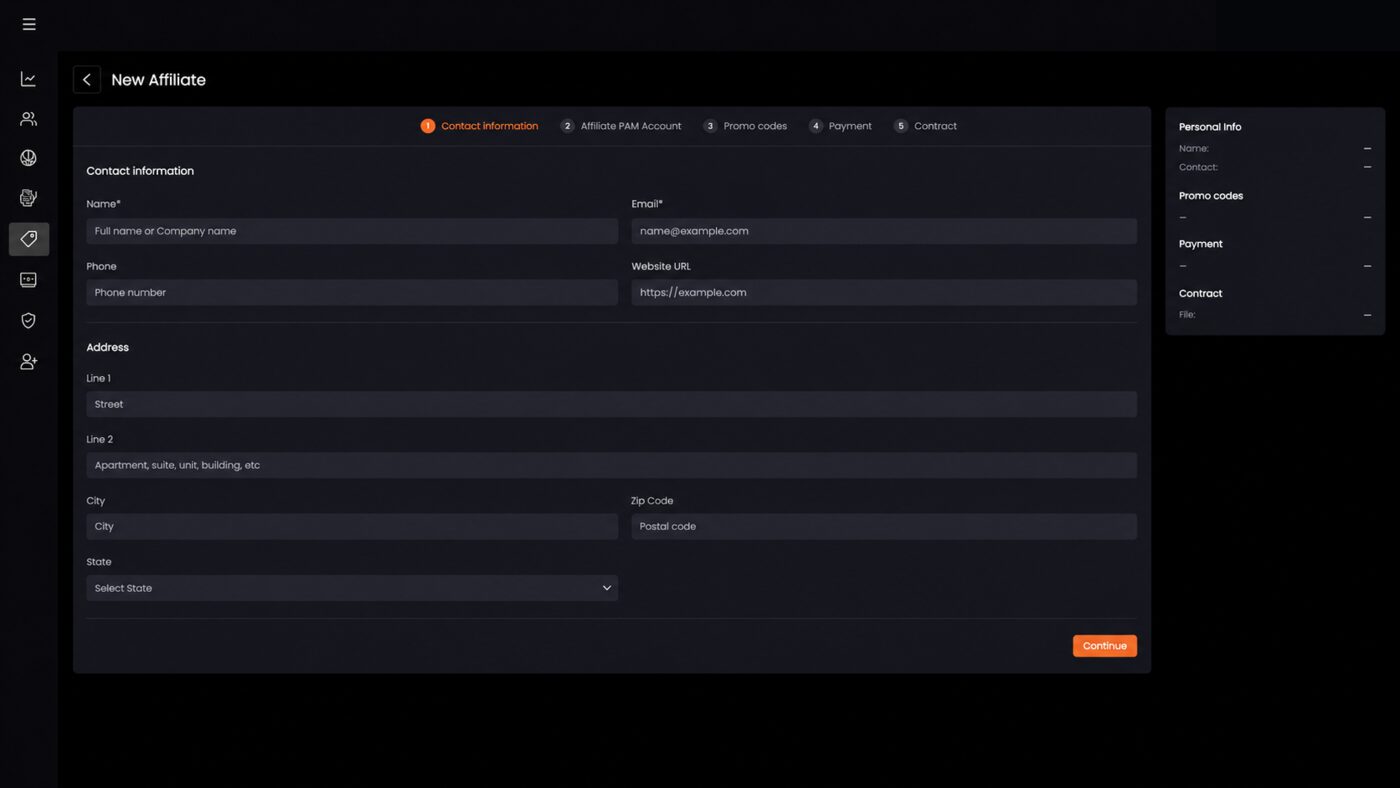Image resolution: width=1400 pixels, height=788 pixels.
Task: Go to Contract step
Action: (925, 126)
